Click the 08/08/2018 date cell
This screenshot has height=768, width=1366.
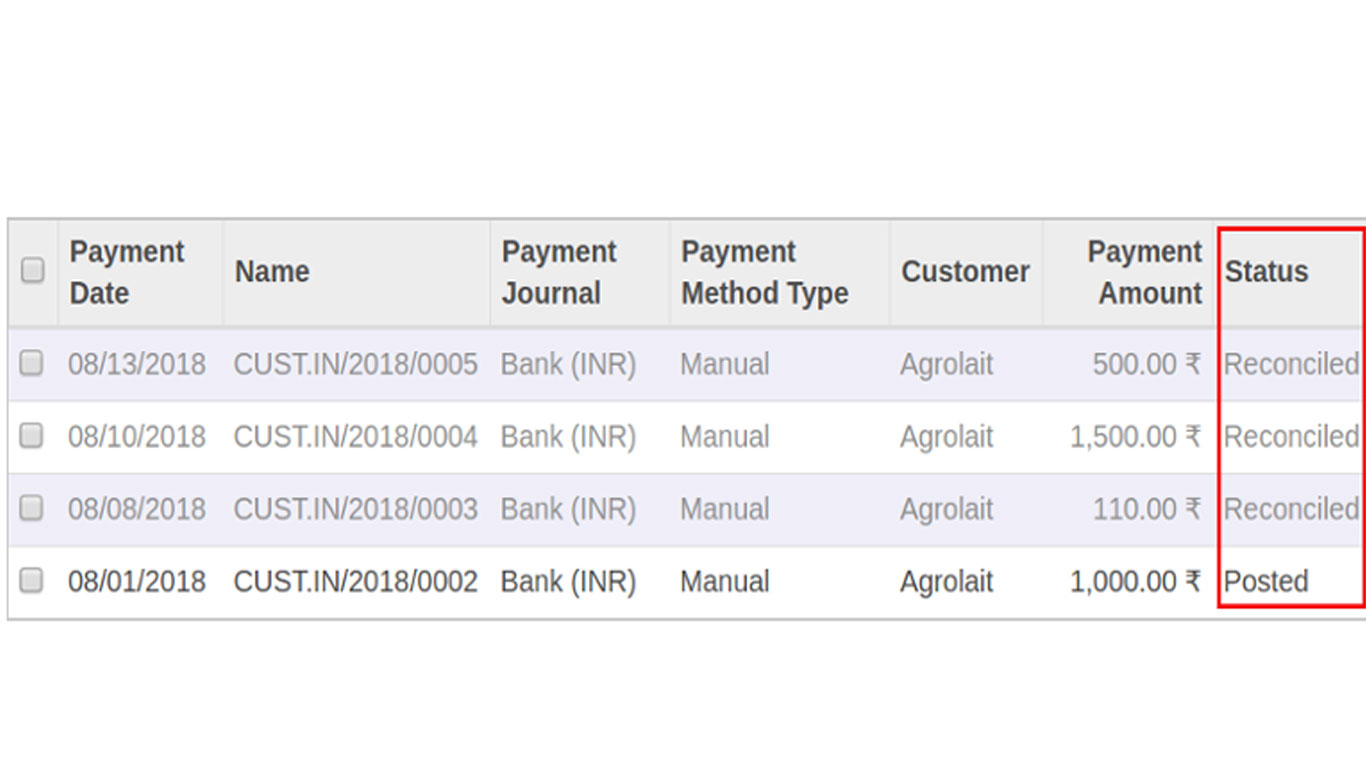pos(137,509)
